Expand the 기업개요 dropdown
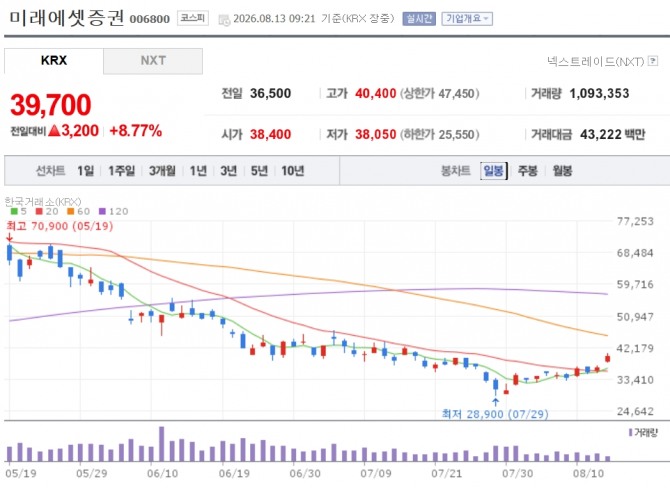The image size is (670, 488). 467,19
